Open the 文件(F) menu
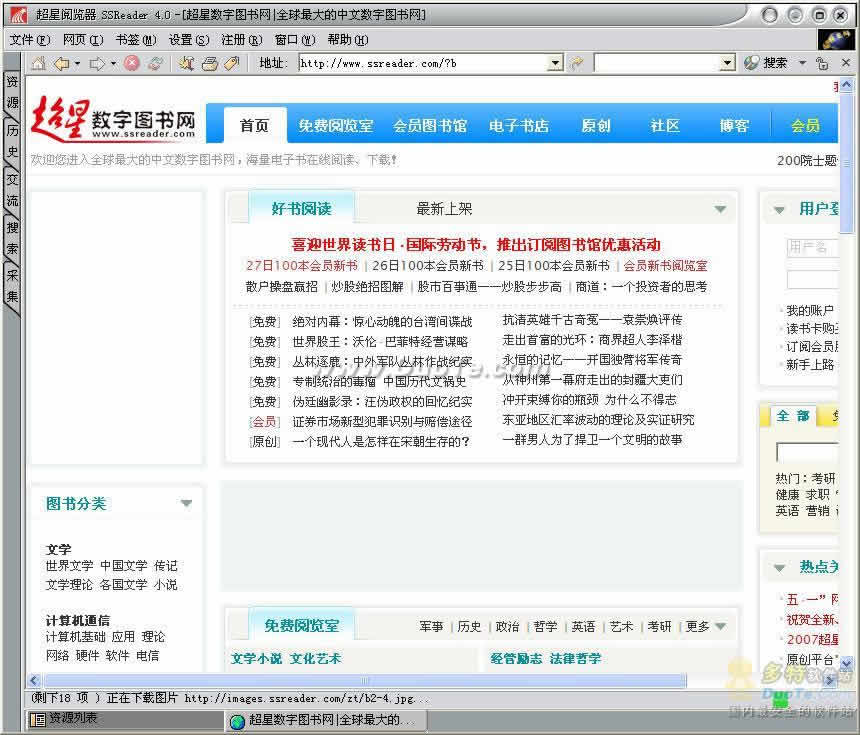This screenshot has width=860, height=735. (29, 40)
